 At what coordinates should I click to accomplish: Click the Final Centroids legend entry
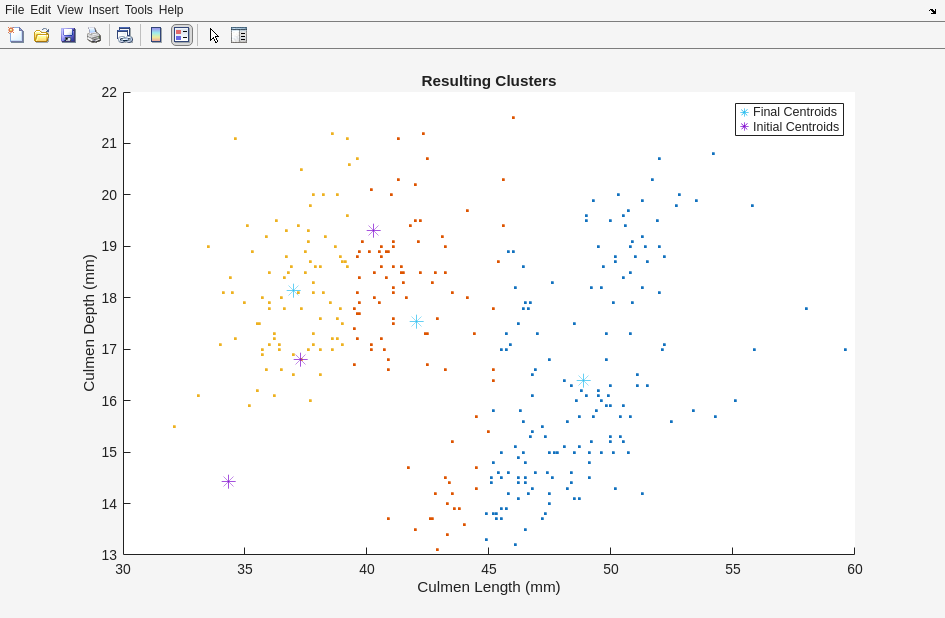794,112
